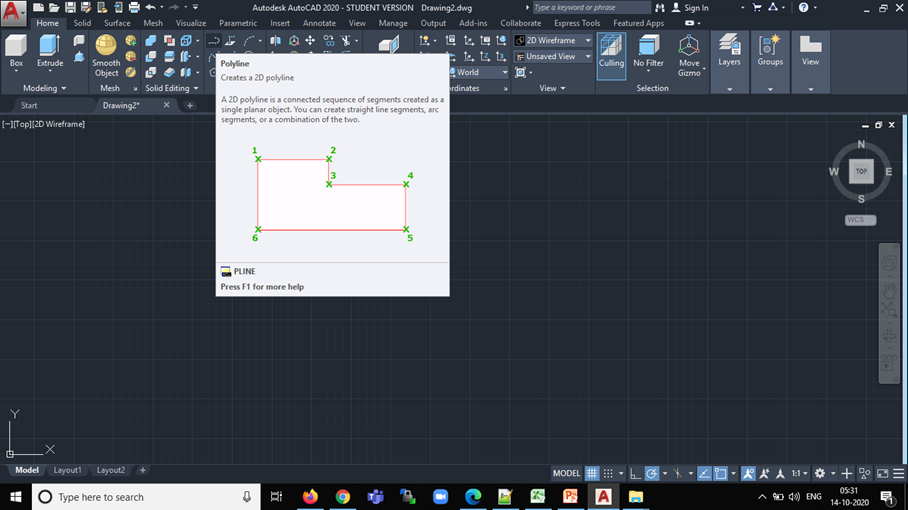Viewport: 908px width, 510px height.
Task: Click the Undo arrow
Action: pos(151,8)
